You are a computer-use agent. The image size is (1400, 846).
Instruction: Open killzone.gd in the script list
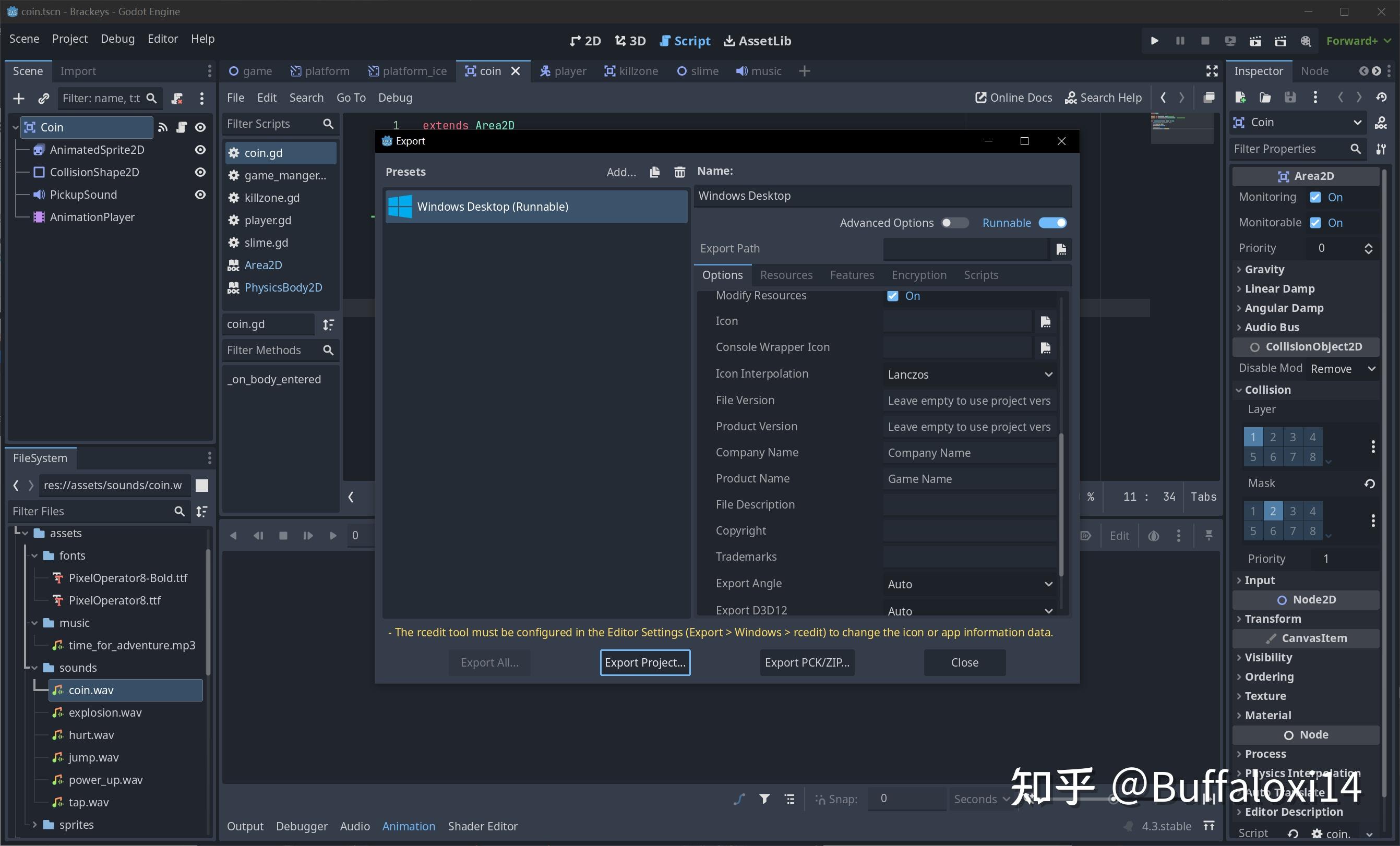click(271, 198)
